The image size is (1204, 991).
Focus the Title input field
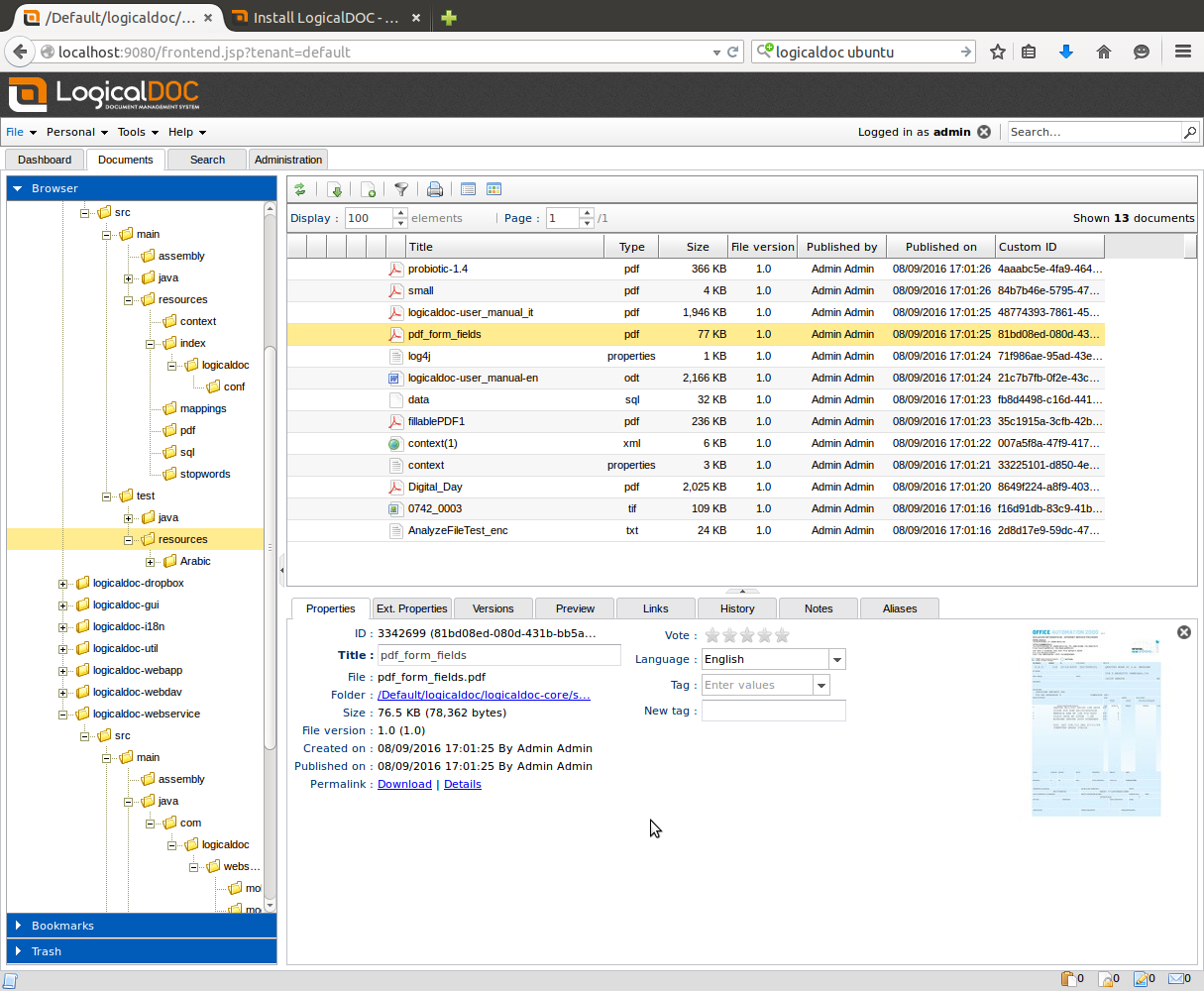(x=499, y=655)
